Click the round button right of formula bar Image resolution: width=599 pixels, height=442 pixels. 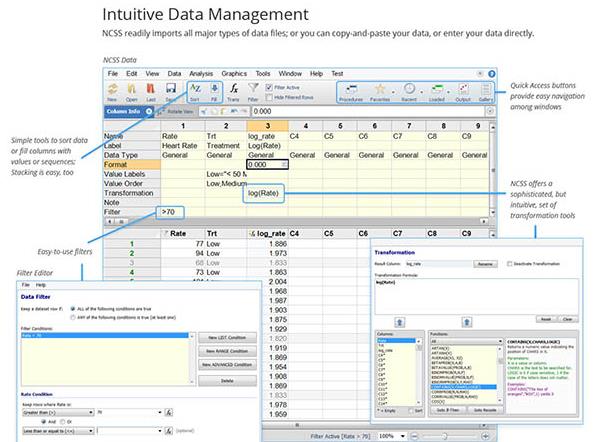(490, 112)
